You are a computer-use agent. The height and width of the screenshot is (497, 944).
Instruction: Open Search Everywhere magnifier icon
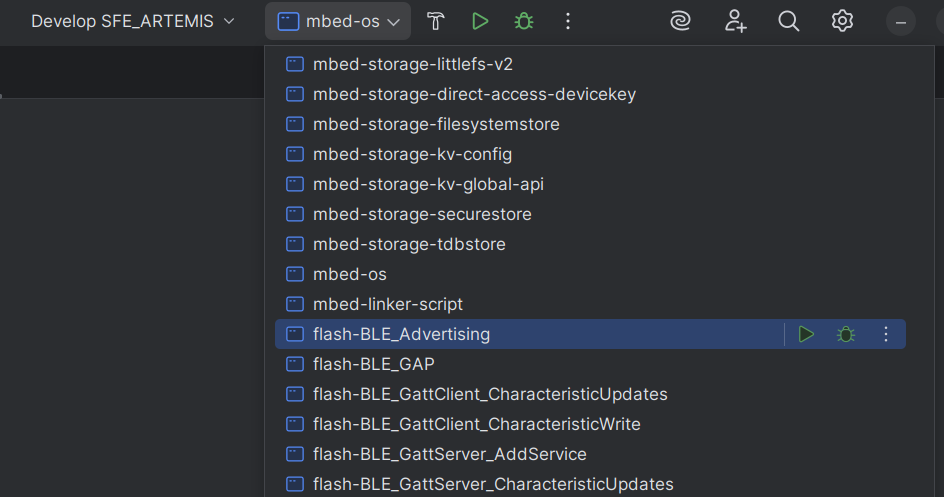tap(789, 22)
